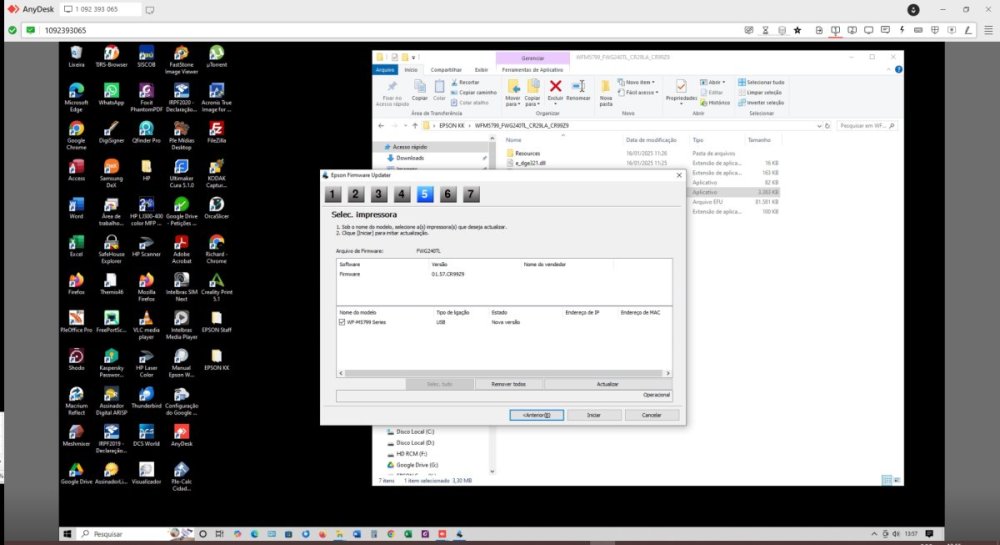Open the uTorrent desktop shortcut
The image size is (1000, 545).
216,56
